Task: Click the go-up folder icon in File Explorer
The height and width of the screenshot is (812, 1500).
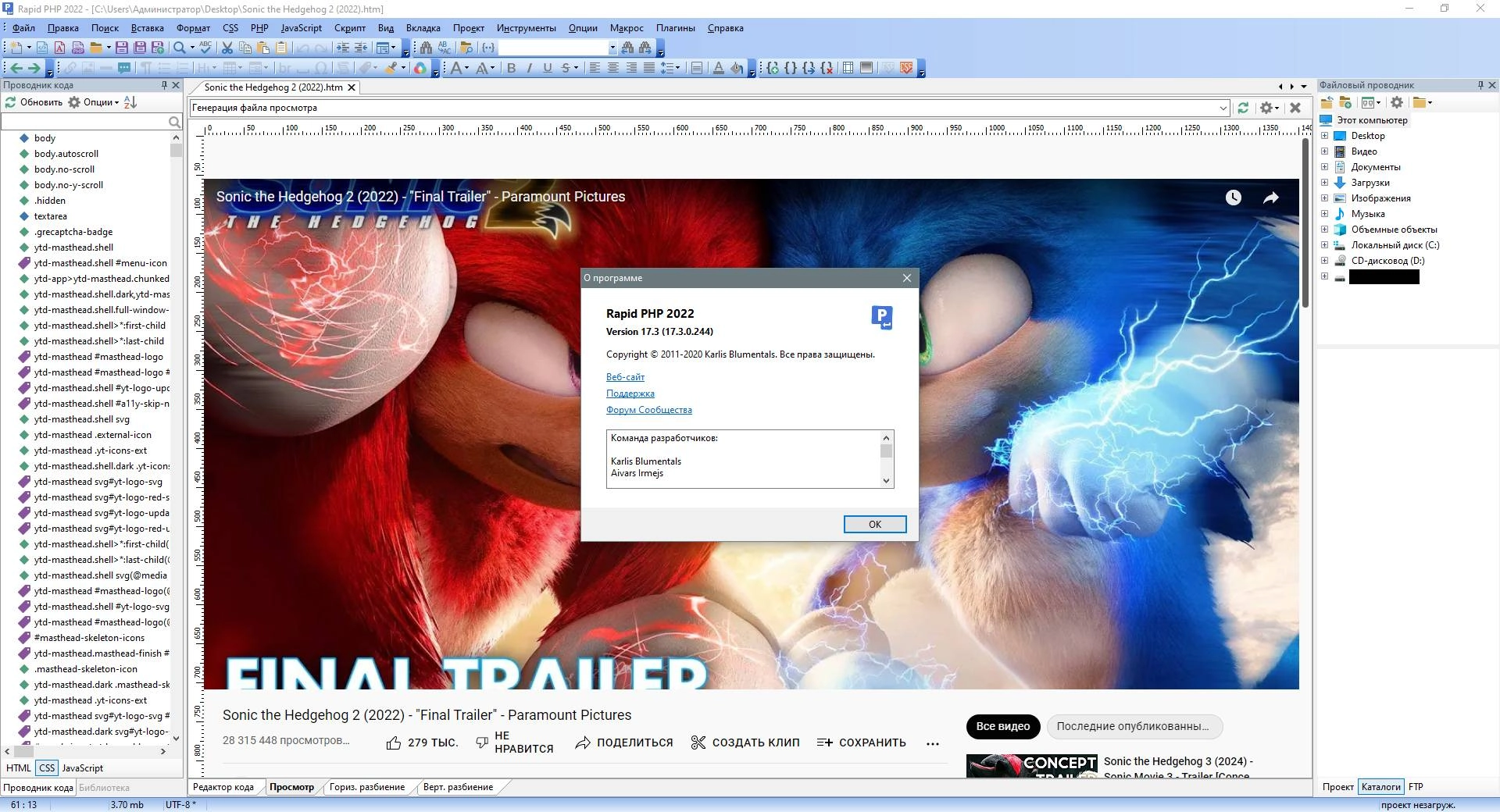Action: point(1327,102)
